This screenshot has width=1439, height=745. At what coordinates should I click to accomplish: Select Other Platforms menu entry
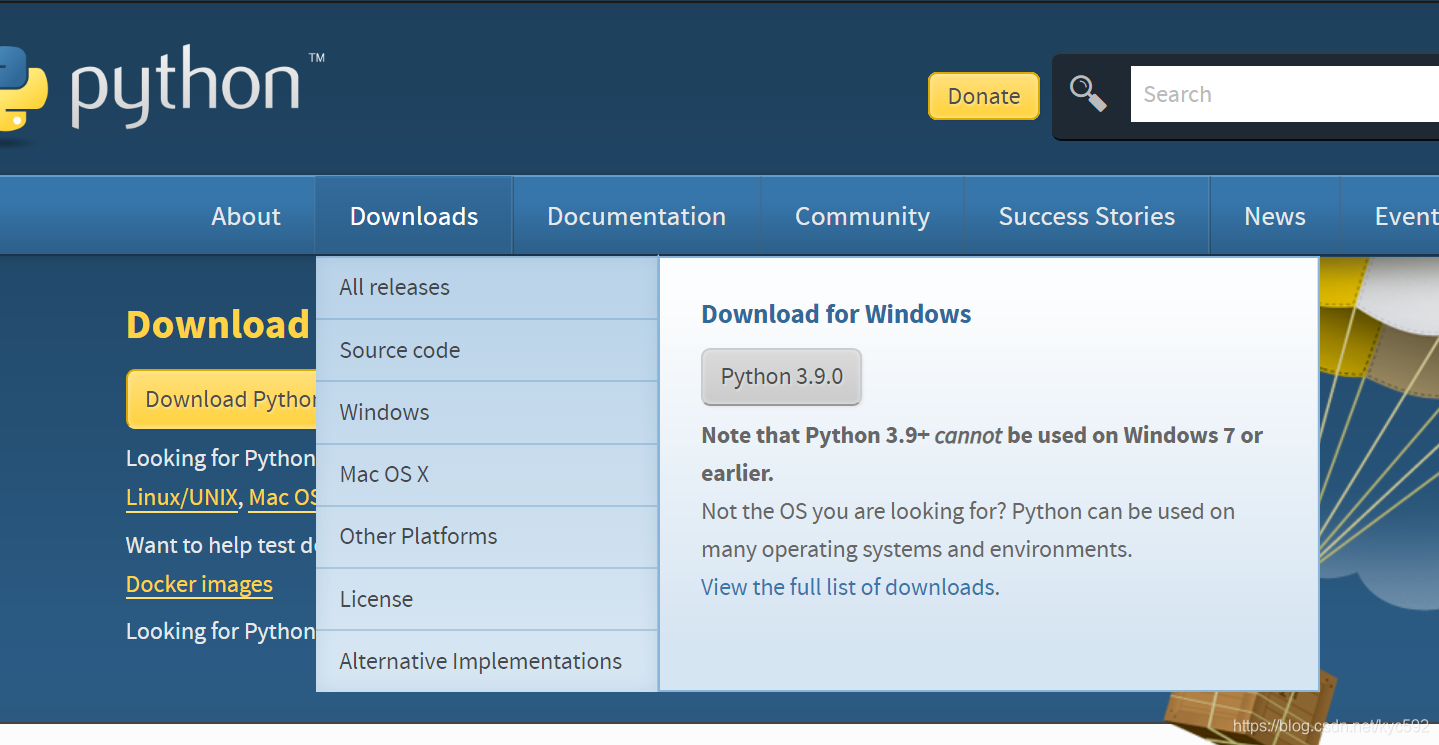(x=487, y=537)
